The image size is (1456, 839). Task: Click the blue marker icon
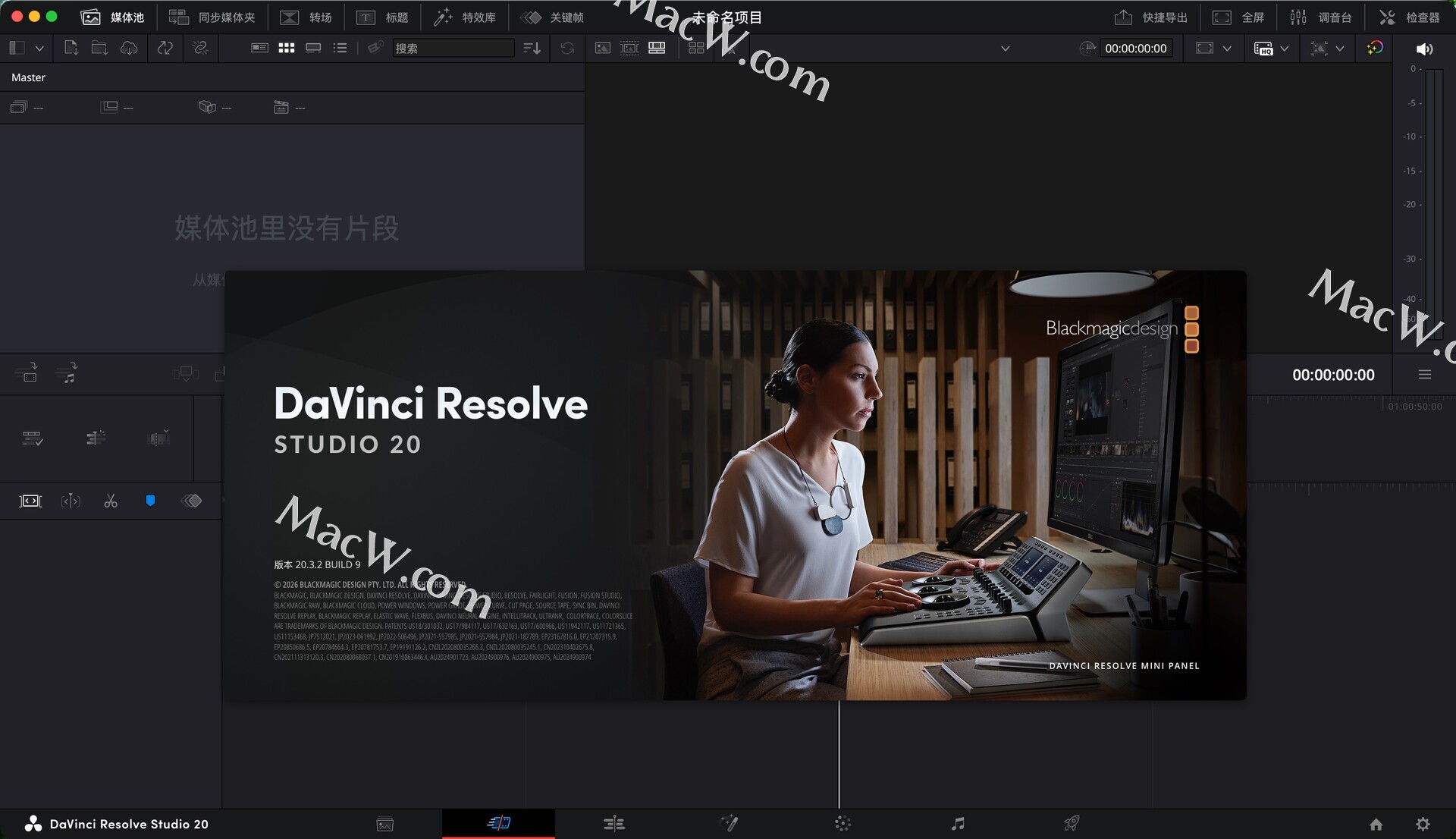click(x=150, y=501)
